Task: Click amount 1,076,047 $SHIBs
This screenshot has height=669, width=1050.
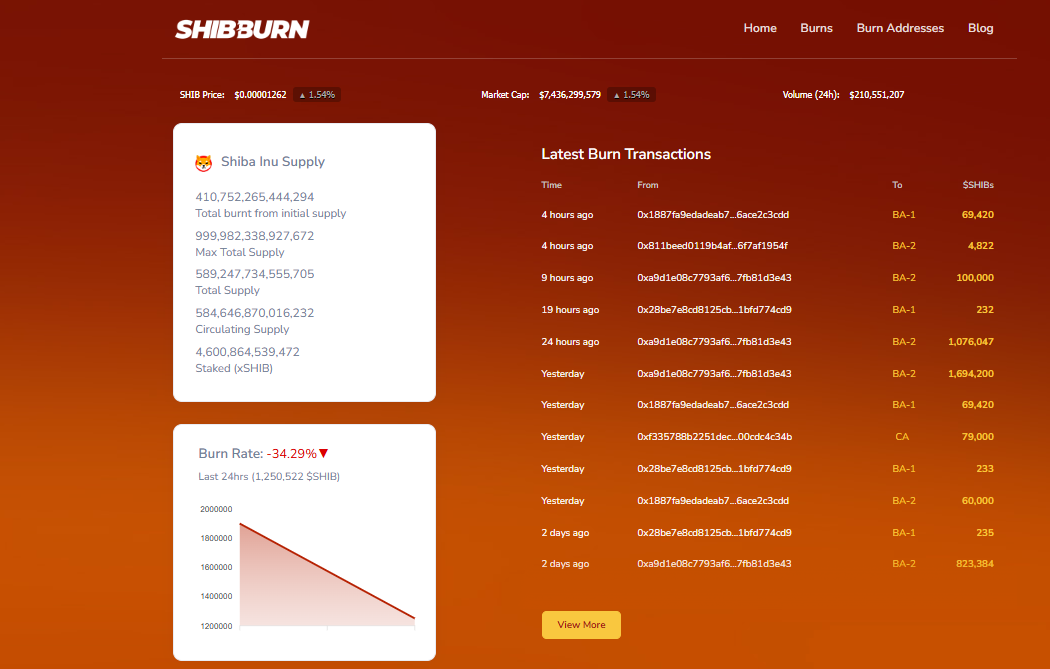Action: [971, 342]
